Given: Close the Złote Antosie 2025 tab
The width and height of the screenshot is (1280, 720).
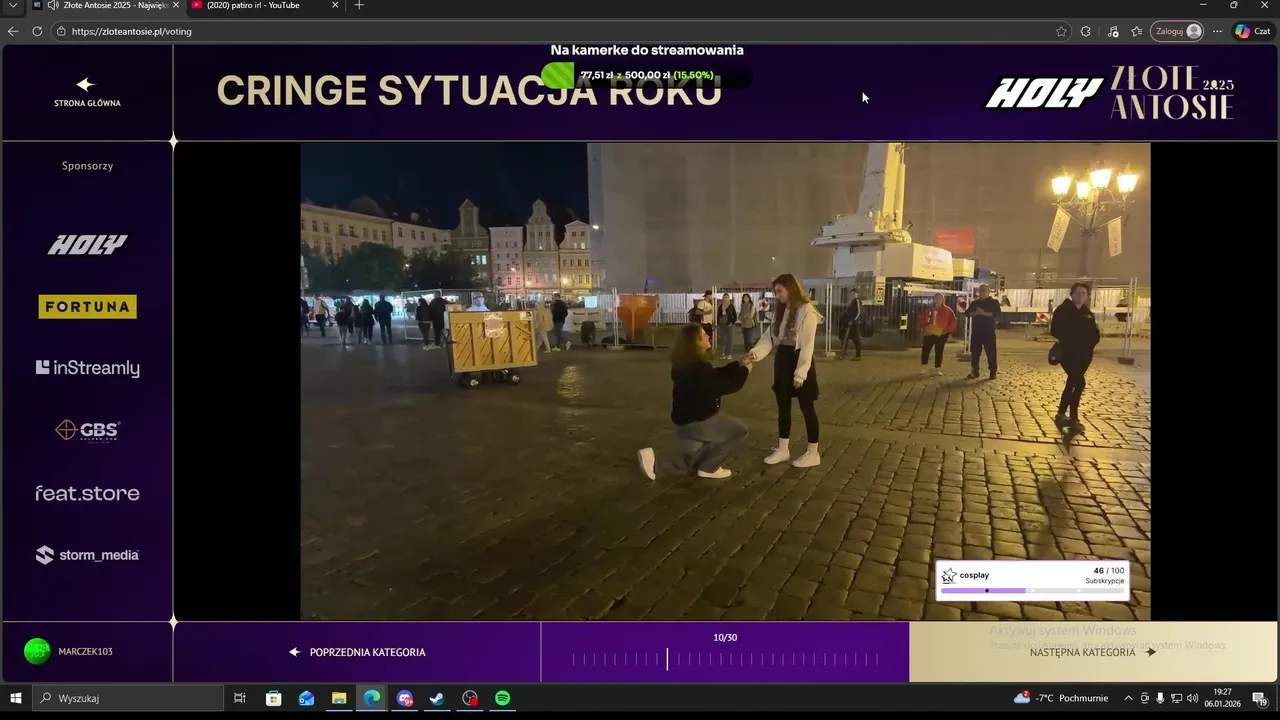Looking at the screenshot, I should pos(174,5).
